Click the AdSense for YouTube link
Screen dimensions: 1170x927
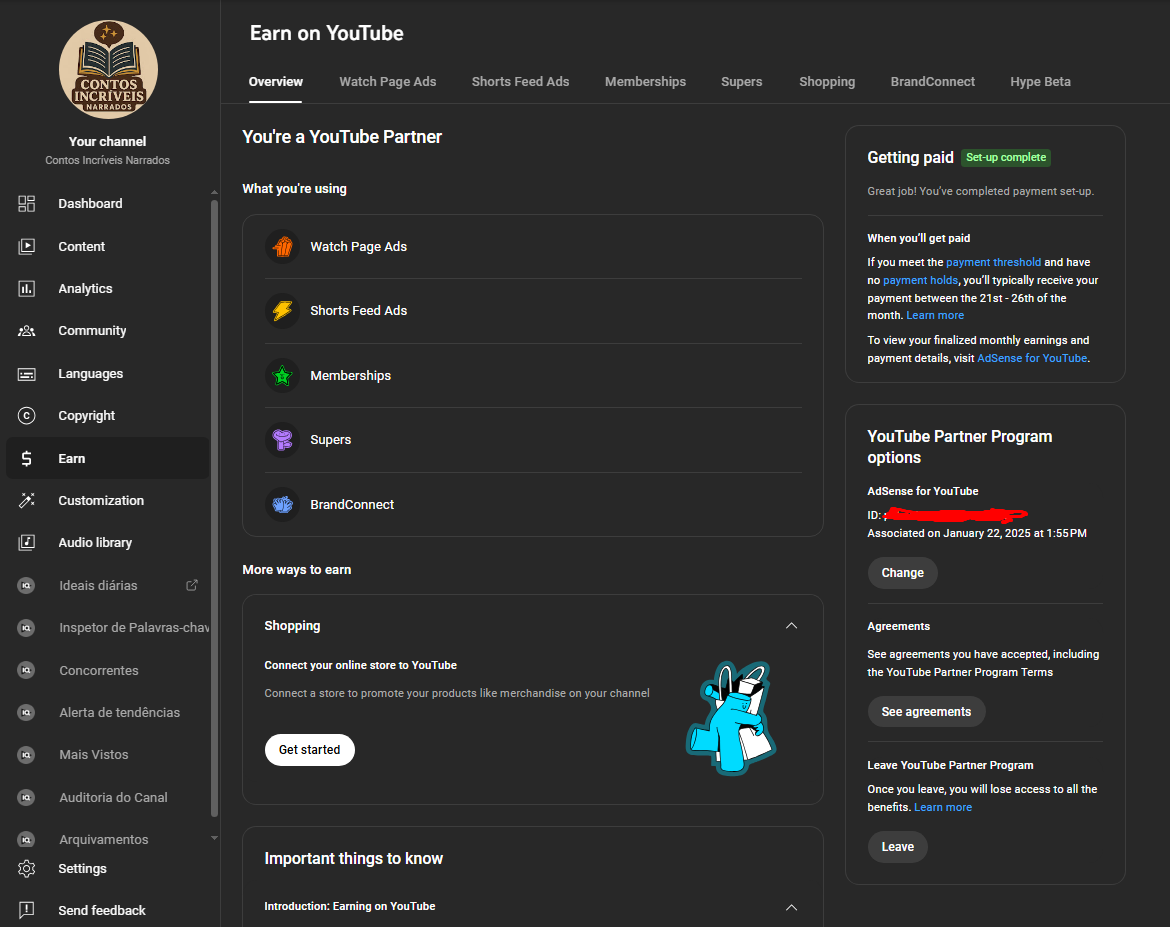coord(1031,358)
